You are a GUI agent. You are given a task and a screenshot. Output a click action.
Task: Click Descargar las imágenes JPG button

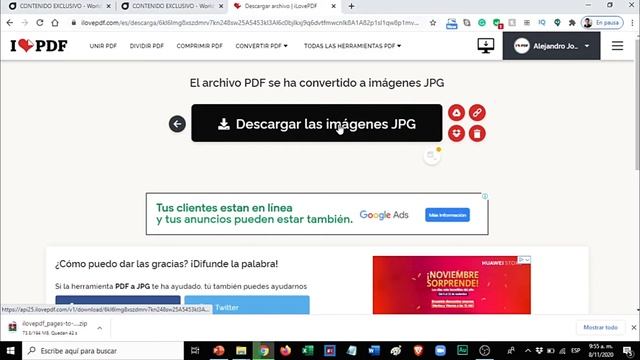tap(317, 123)
